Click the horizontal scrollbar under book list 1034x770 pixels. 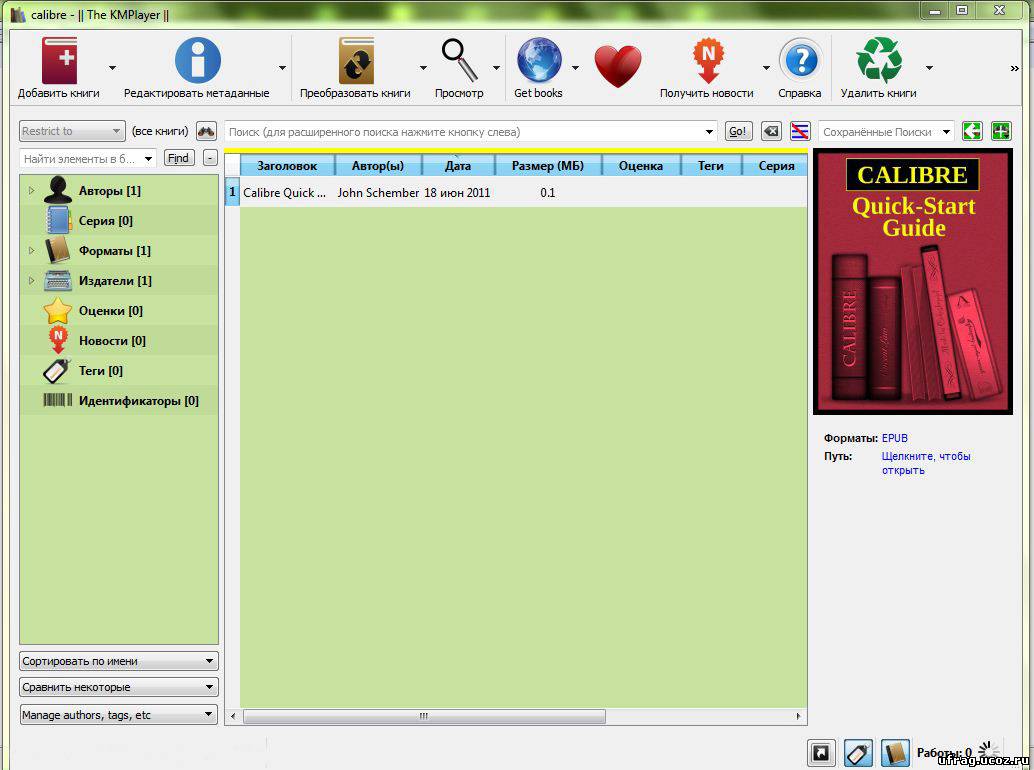[x=424, y=717]
